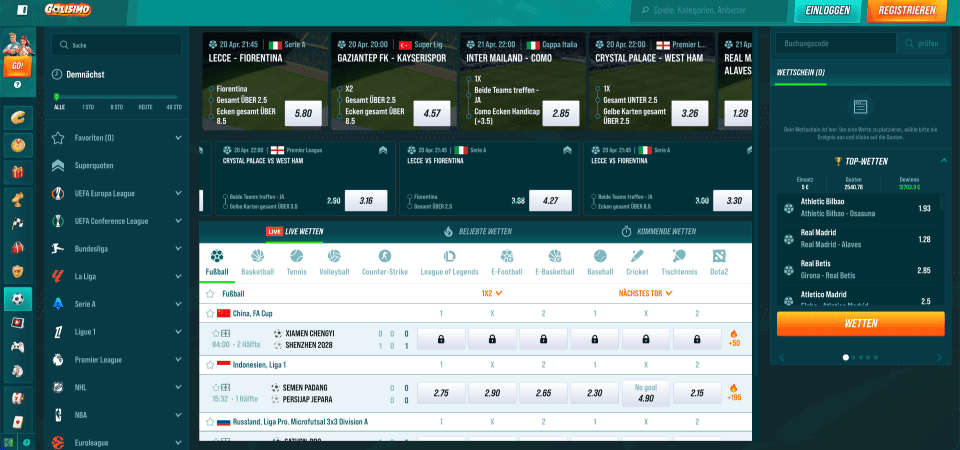The image size is (960, 450).
Task: Click the Buchungscode input field
Action: [834, 43]
